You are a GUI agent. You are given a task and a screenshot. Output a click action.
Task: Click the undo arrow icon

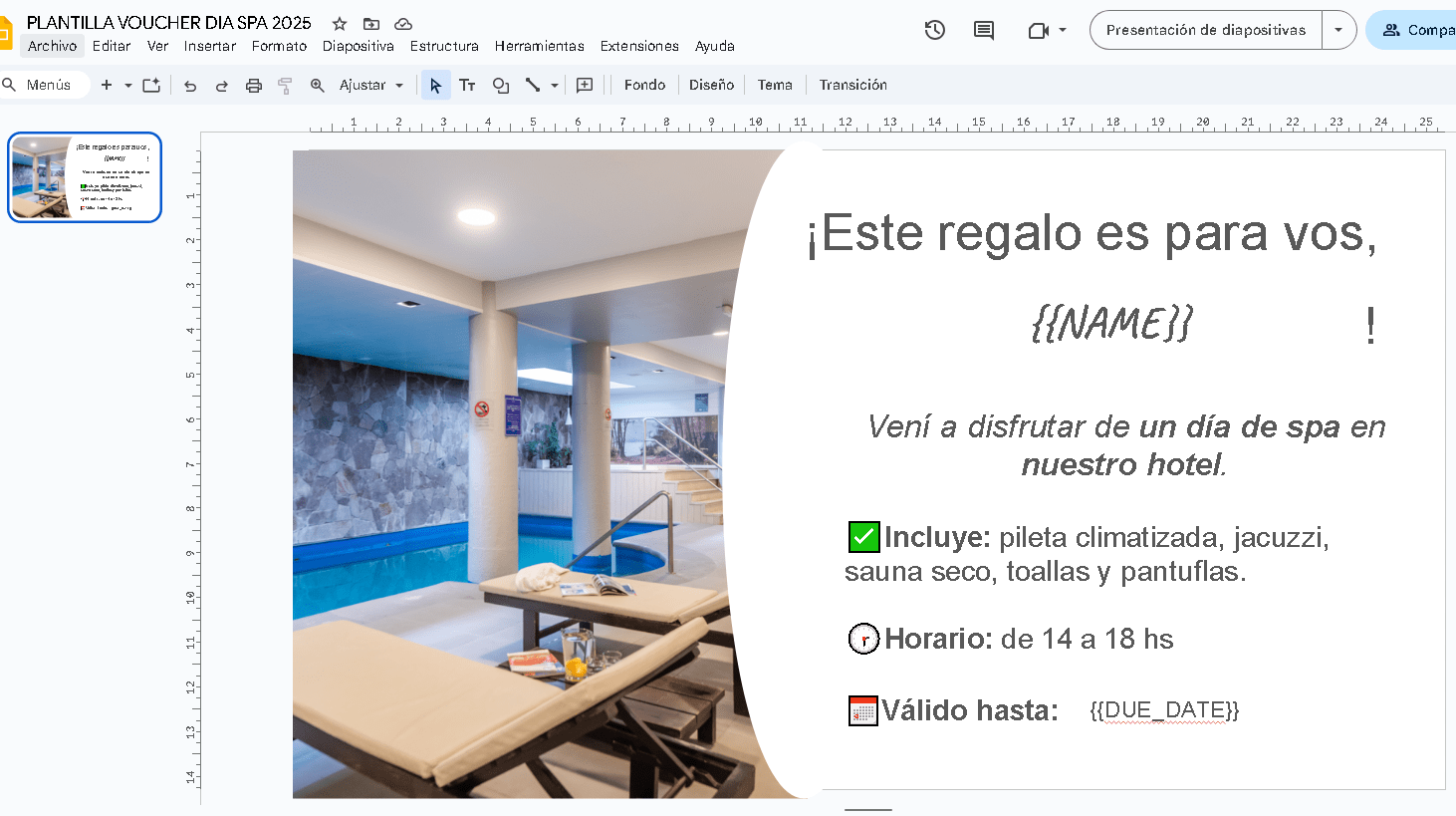pos(190,86)
